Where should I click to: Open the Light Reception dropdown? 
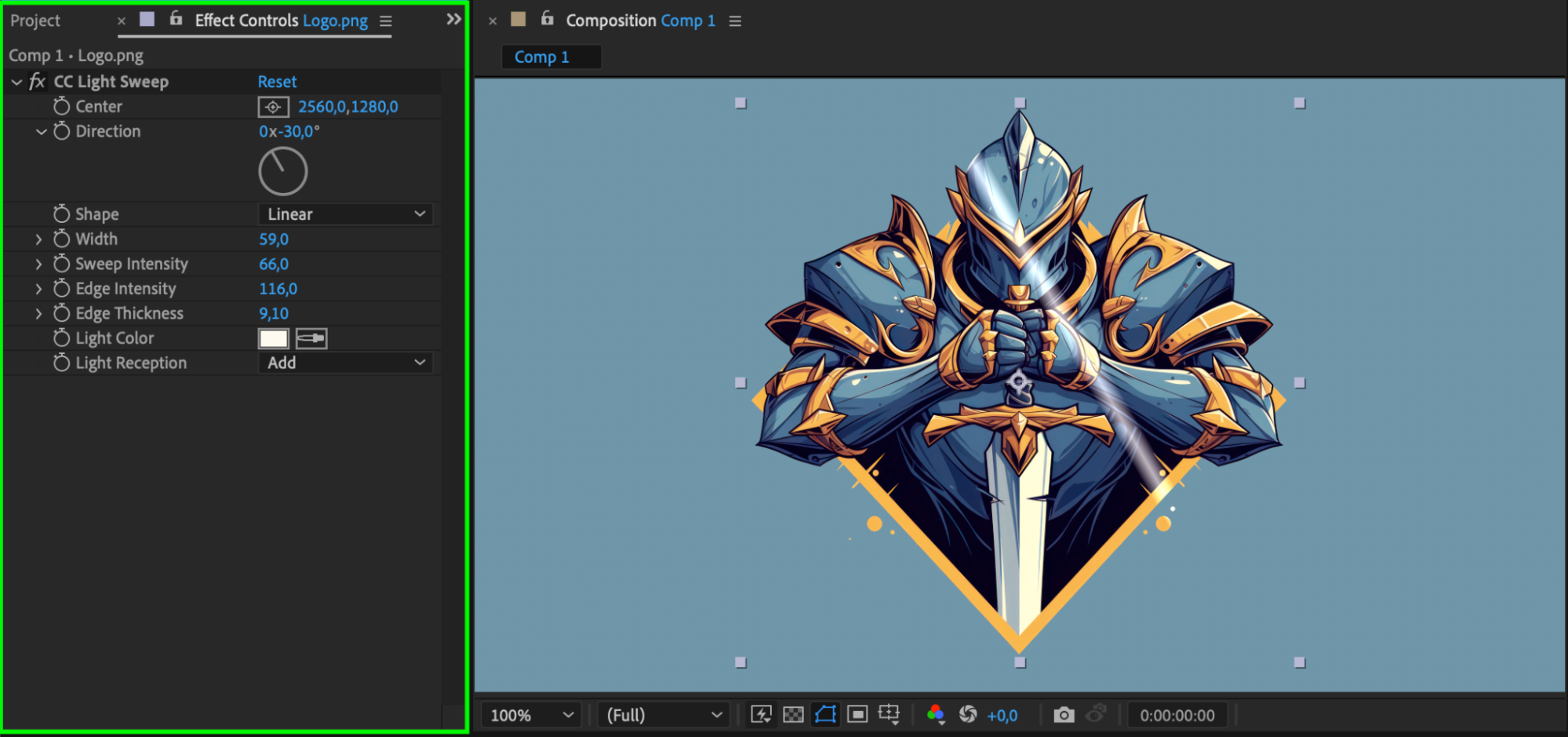point(345,363)
